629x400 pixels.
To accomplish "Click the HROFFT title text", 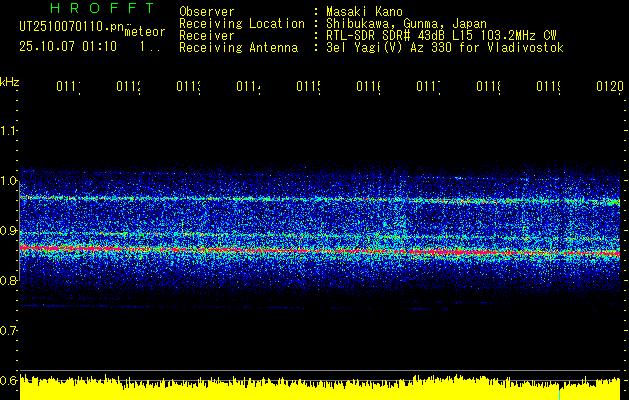I will tap(102, 8).
